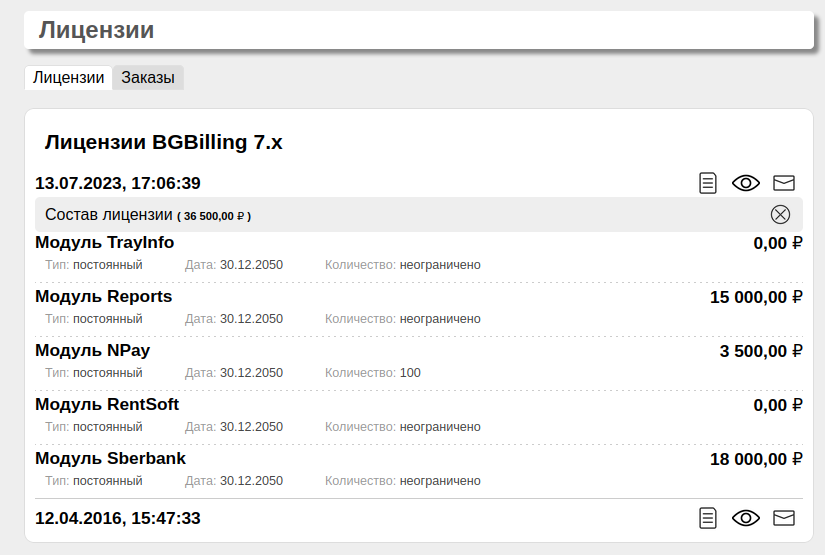The height and width of the screenshot is (555, 825).
Task: Select the Модуль Reports entry
Action: coord(104,296)
